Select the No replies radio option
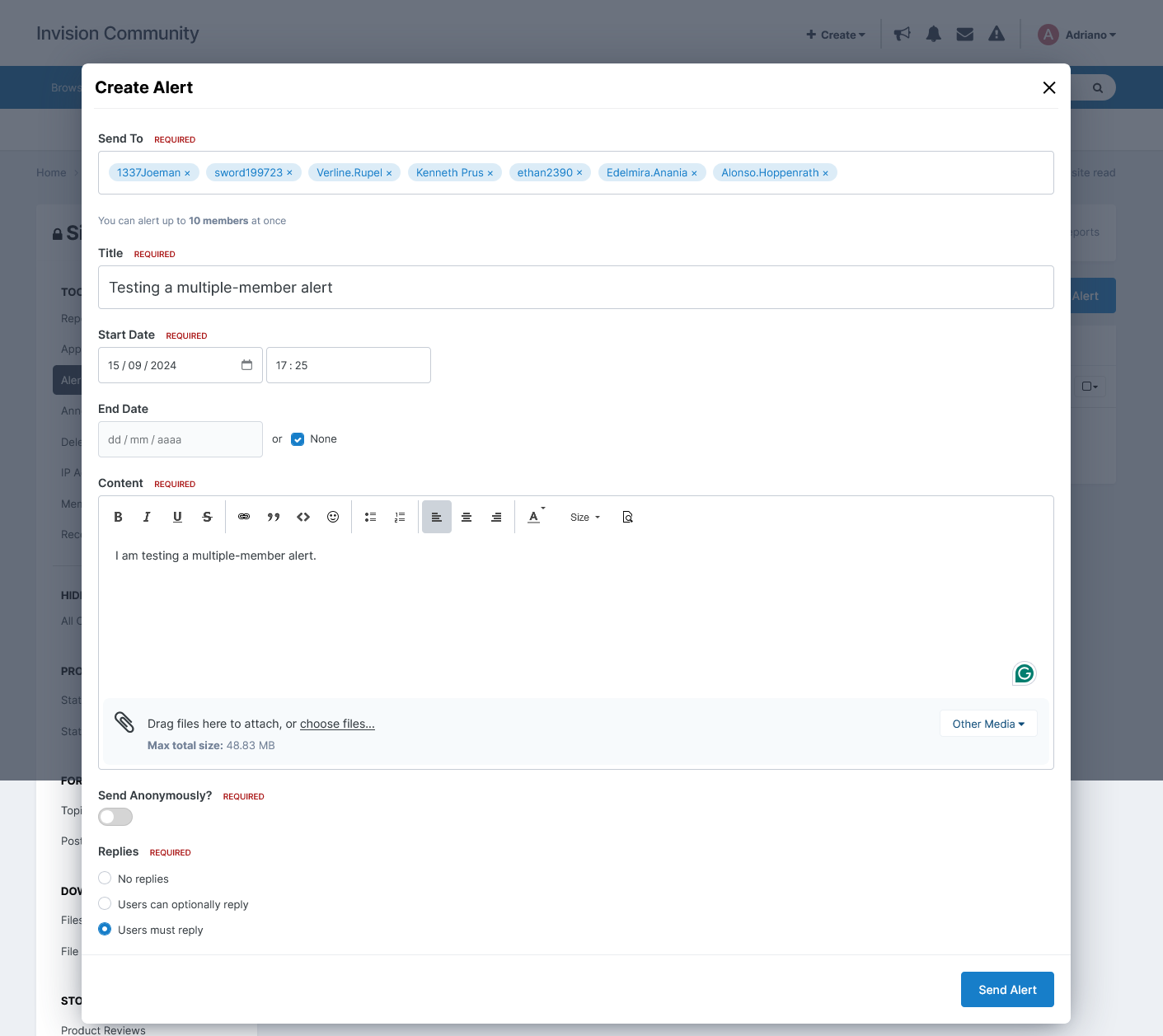Image resolution: width=1163 pixels, height=1036 pixels. [x=105, y=879]
